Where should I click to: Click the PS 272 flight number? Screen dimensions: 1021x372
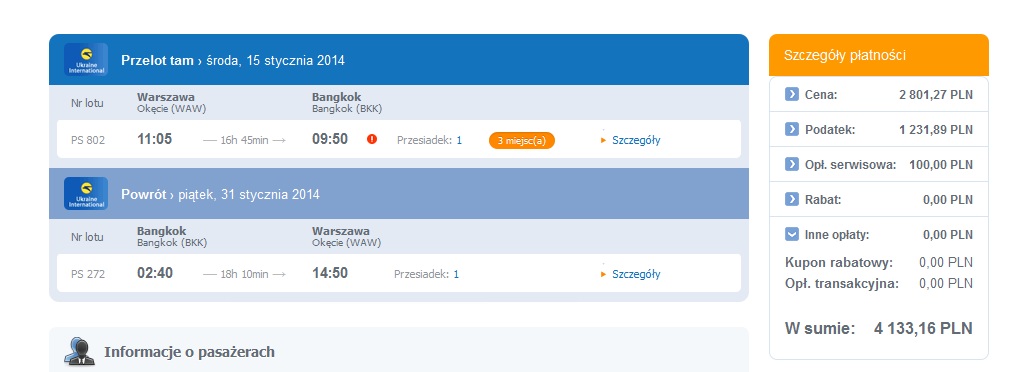(x=88, y=274)
